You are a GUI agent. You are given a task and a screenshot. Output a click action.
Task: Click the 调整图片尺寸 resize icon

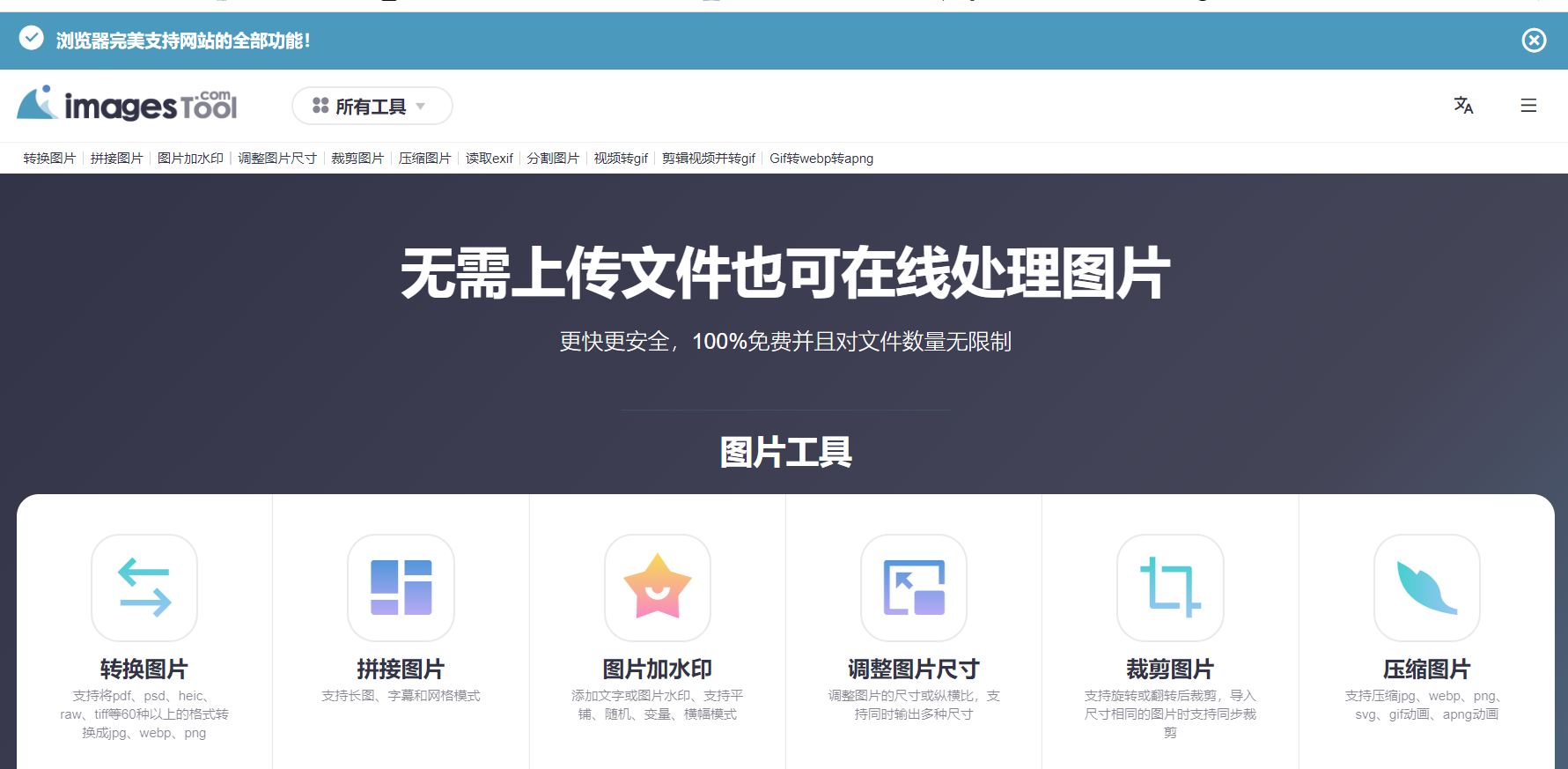pyautogui.click(x=914, y=588)
